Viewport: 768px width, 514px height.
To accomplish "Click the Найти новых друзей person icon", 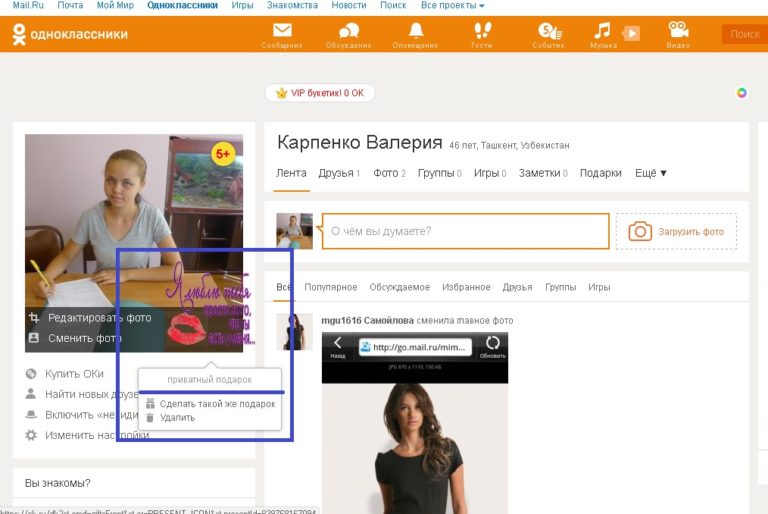I will [31, 394].
